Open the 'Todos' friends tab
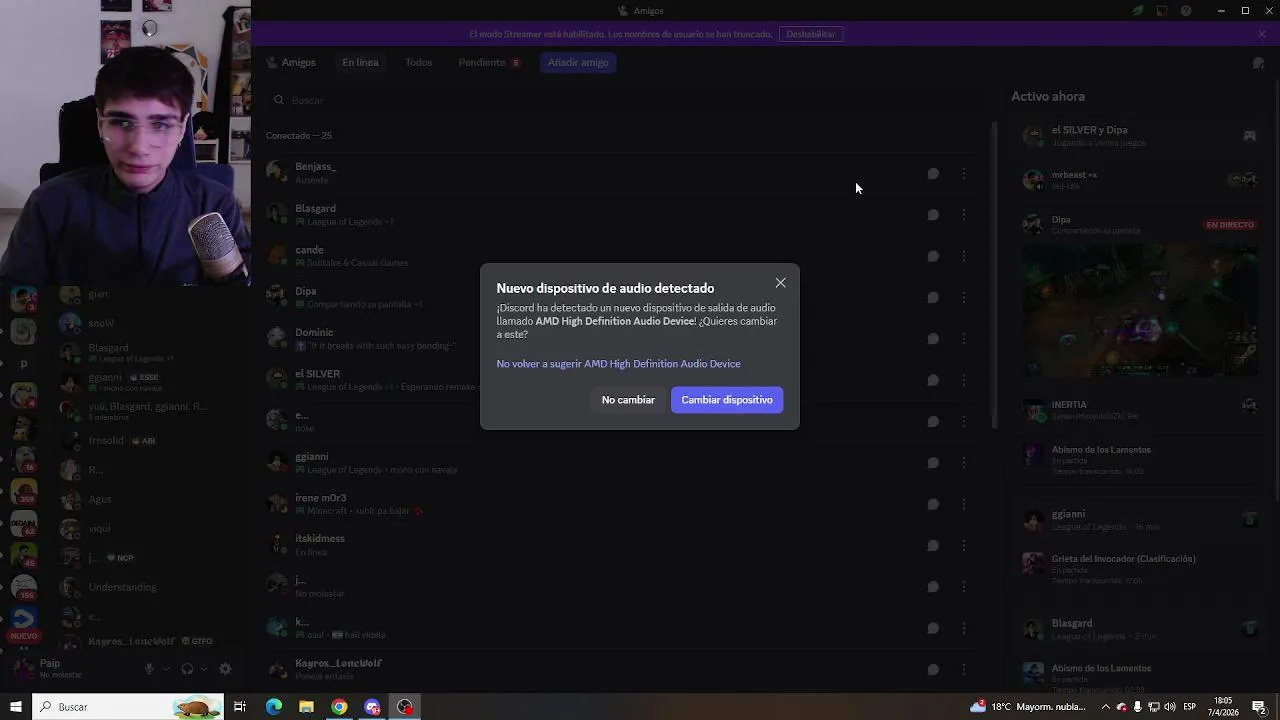Viewport: 1280px width, 720px height. click(x=418, y=62)
